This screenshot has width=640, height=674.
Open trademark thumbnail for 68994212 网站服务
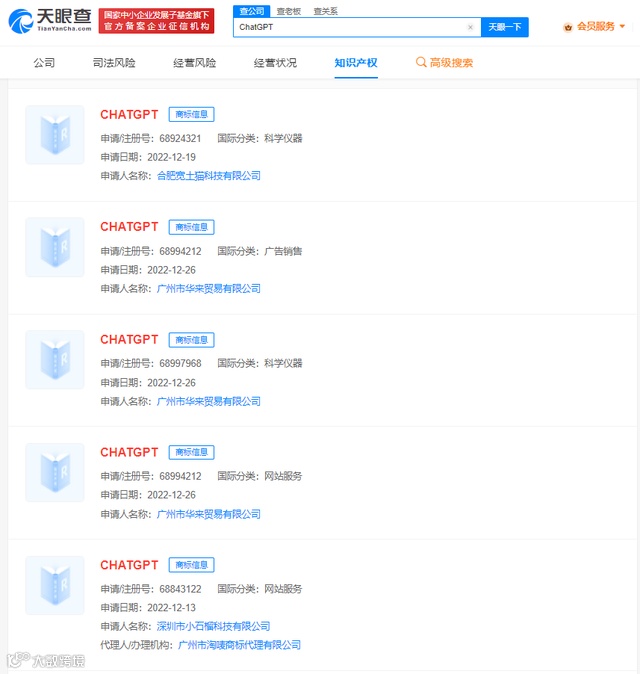coord(55,472)
